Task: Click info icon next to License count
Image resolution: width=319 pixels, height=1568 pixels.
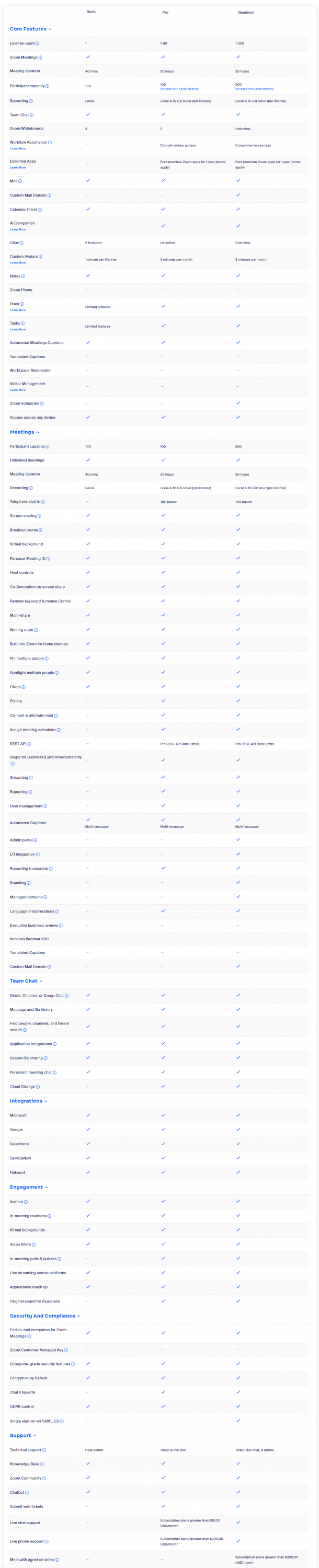Action: point(38,44)
